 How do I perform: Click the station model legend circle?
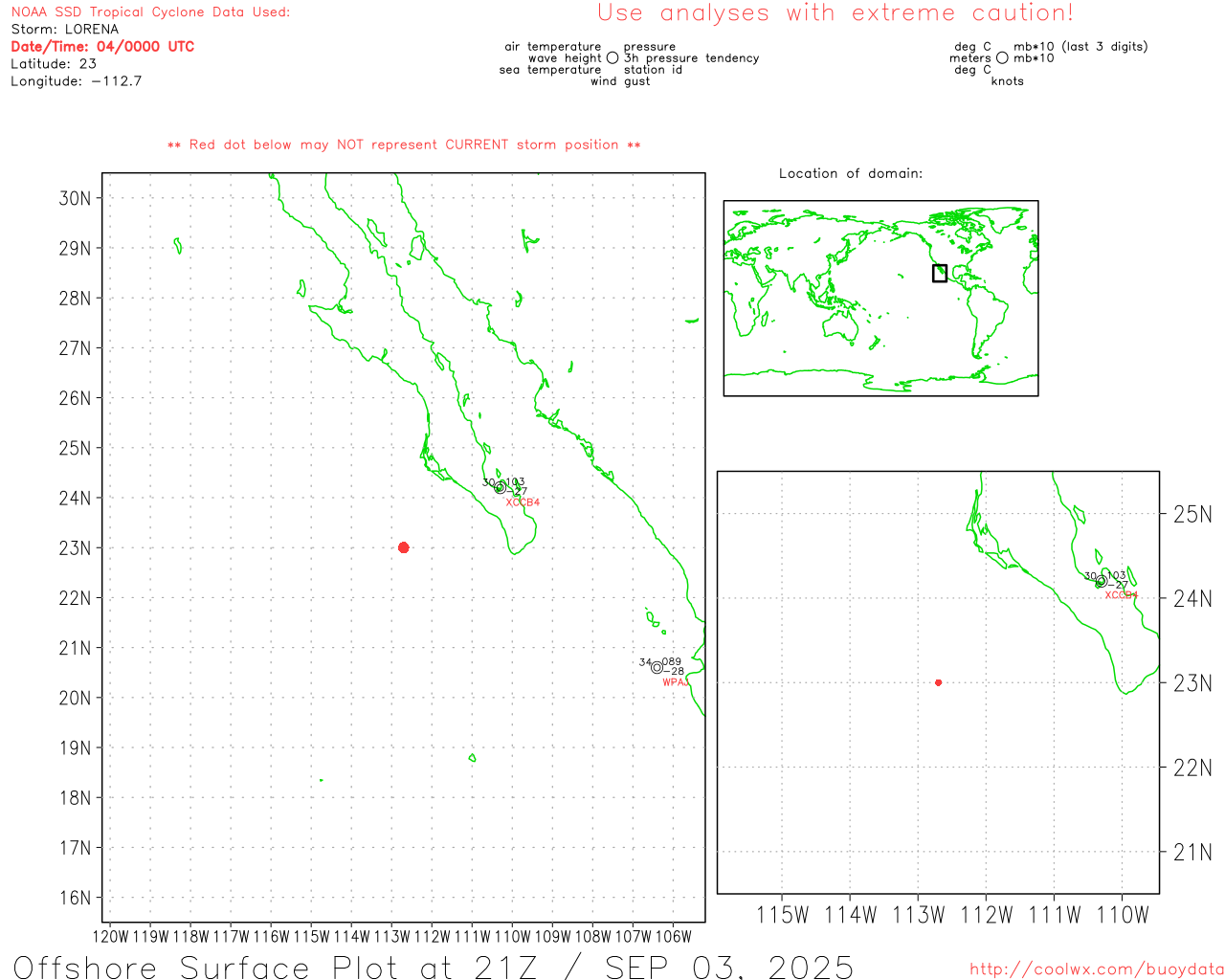point(612,58)
